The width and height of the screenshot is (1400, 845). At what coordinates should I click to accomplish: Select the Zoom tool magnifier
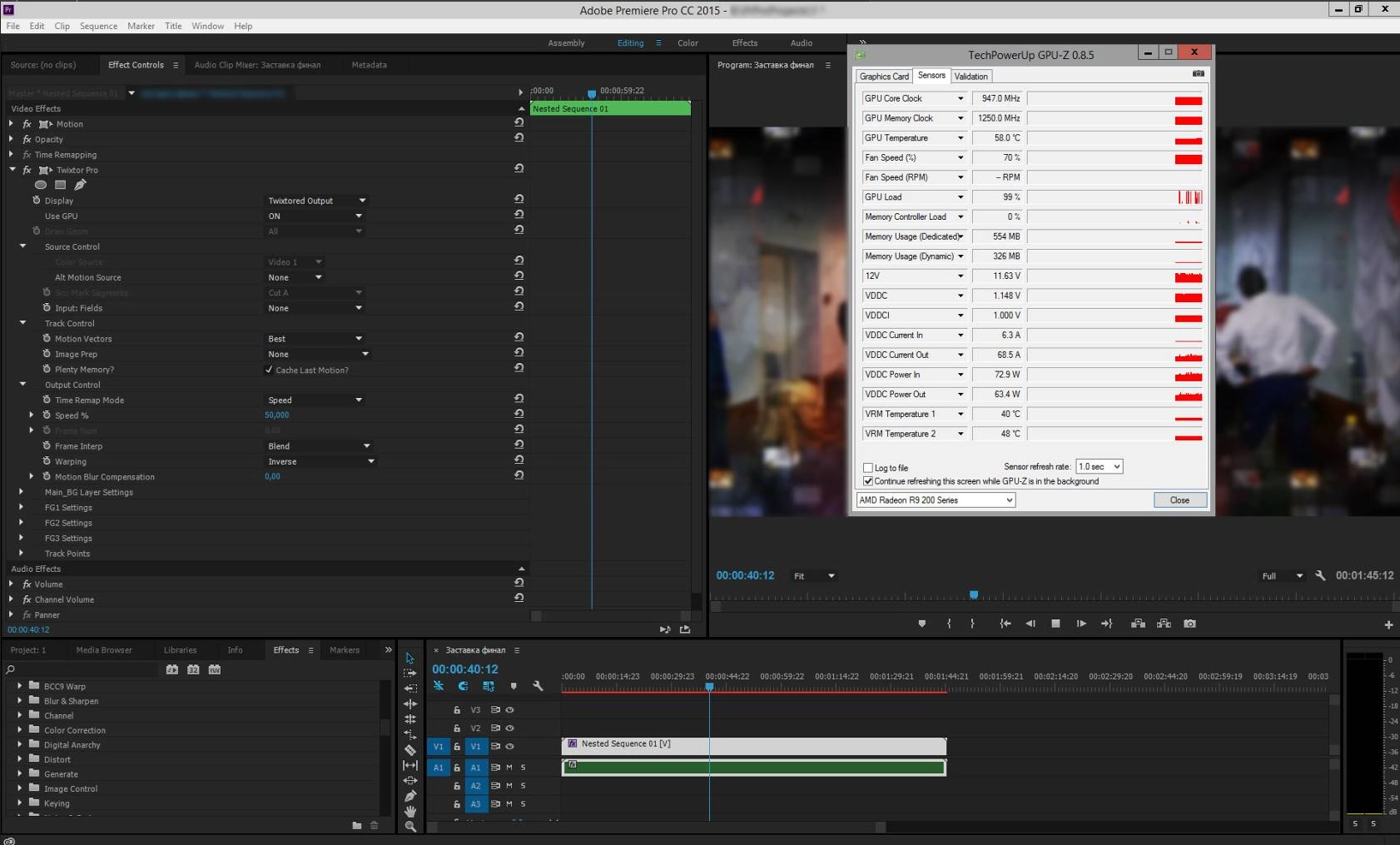[x=410, y=827]
